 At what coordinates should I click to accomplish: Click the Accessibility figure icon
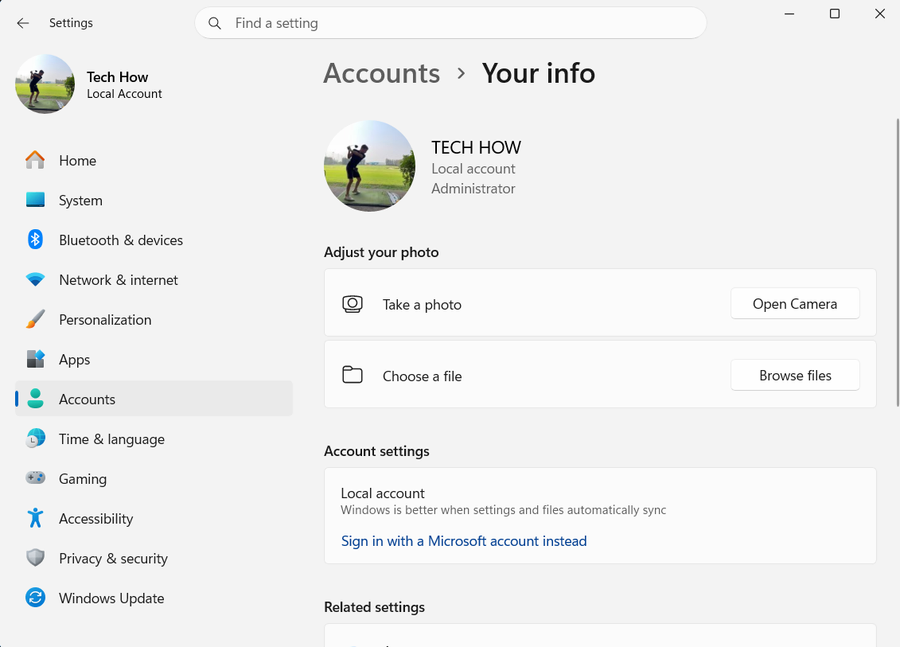point(35,518)
